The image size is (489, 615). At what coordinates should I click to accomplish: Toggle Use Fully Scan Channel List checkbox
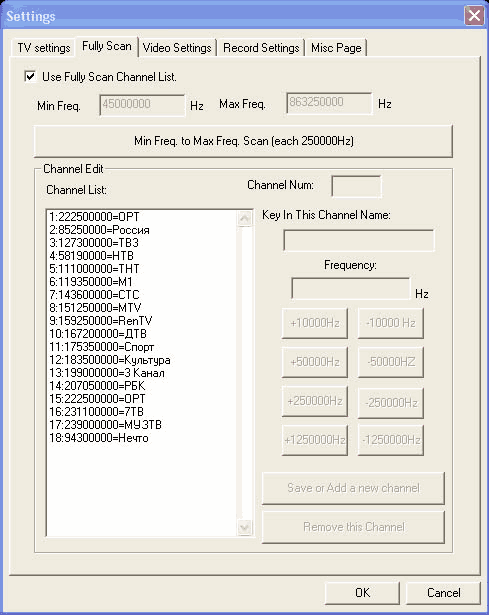point(30,76)
